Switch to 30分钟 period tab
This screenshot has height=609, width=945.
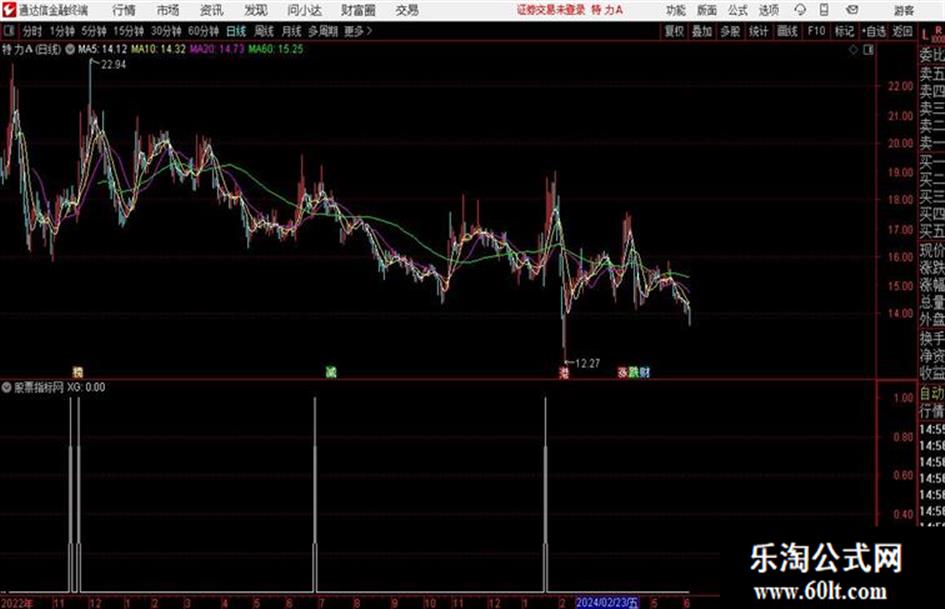pyautogui.click(x=166, y=31)
